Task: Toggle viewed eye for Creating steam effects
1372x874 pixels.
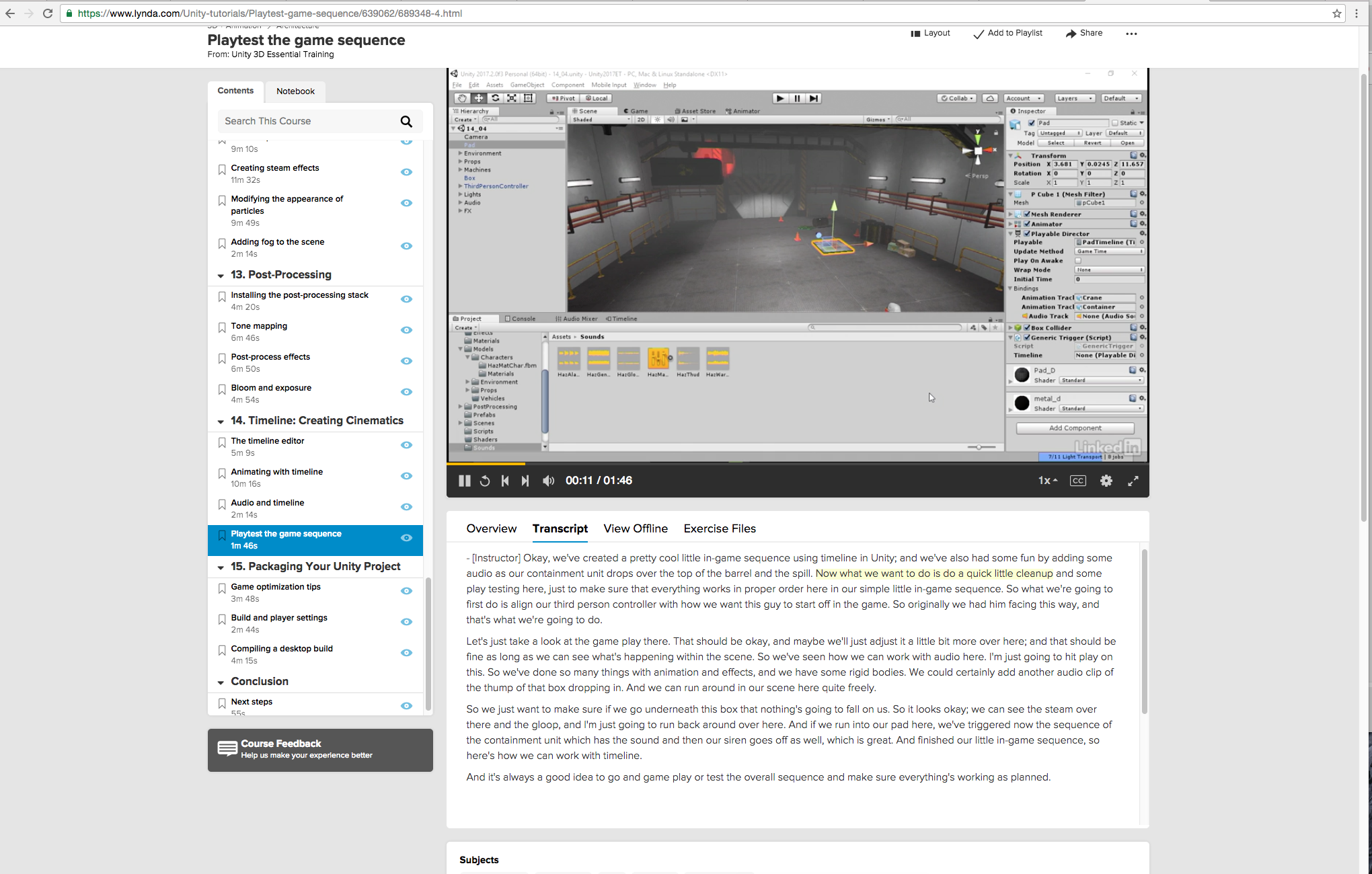Action: [x=406, y=172]
